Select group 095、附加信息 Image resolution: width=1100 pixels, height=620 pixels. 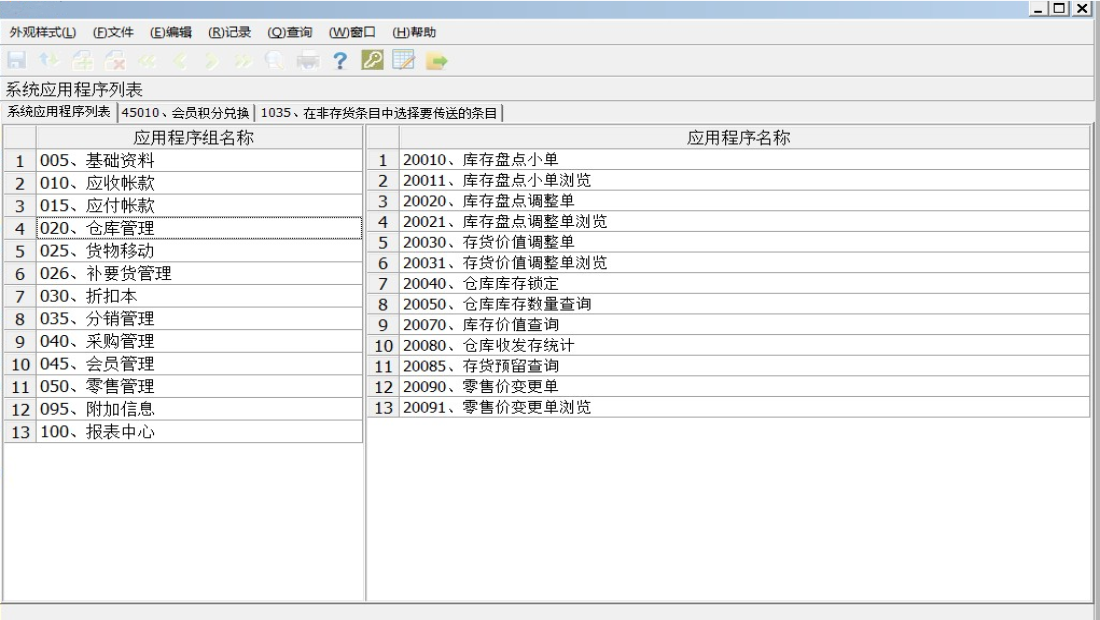[199, 409]
